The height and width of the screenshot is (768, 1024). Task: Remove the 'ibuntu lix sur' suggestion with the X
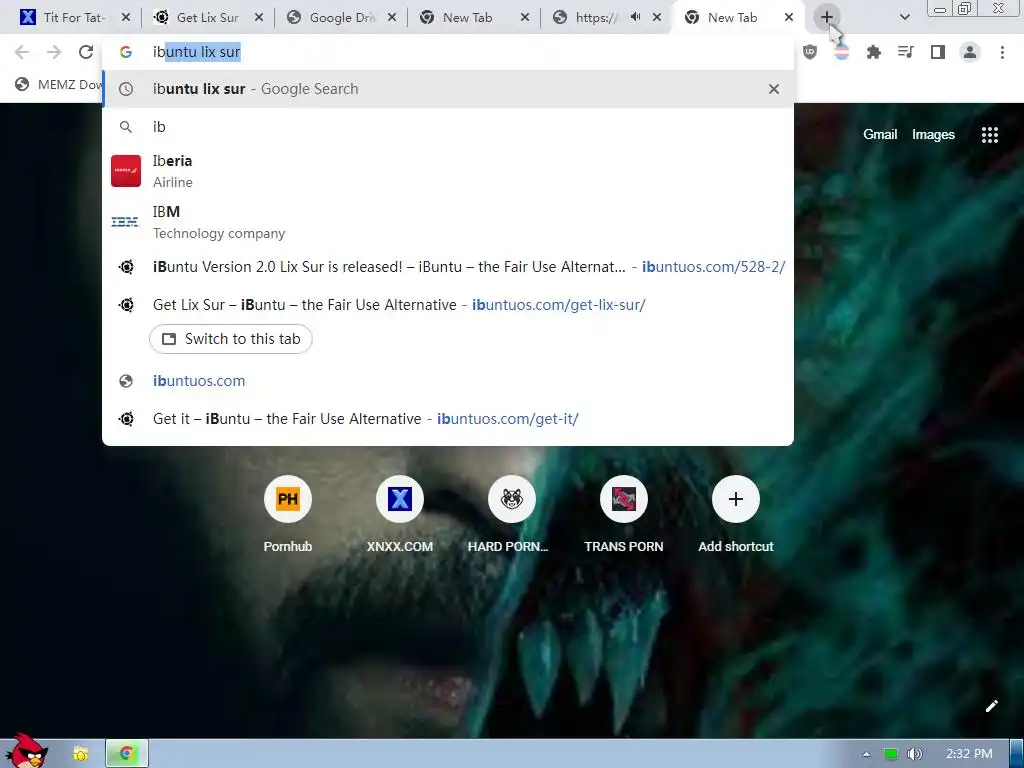[774, 89]
